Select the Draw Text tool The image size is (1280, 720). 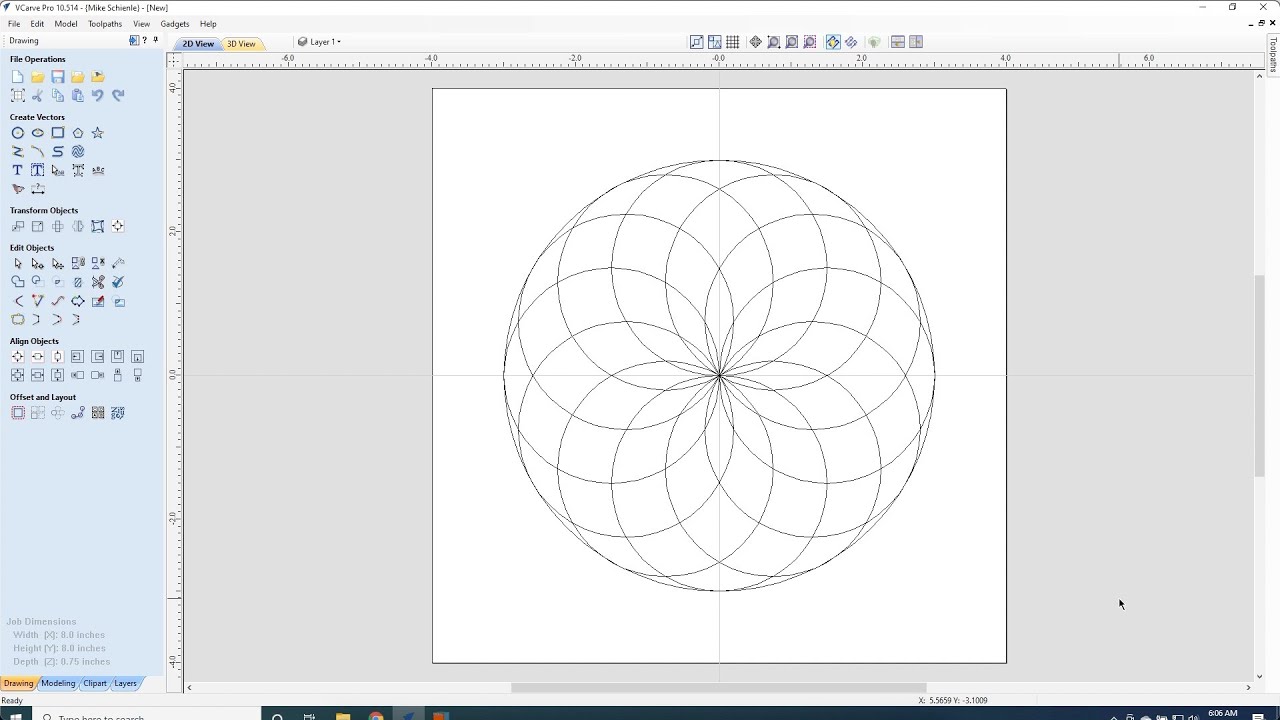[17, 170]
